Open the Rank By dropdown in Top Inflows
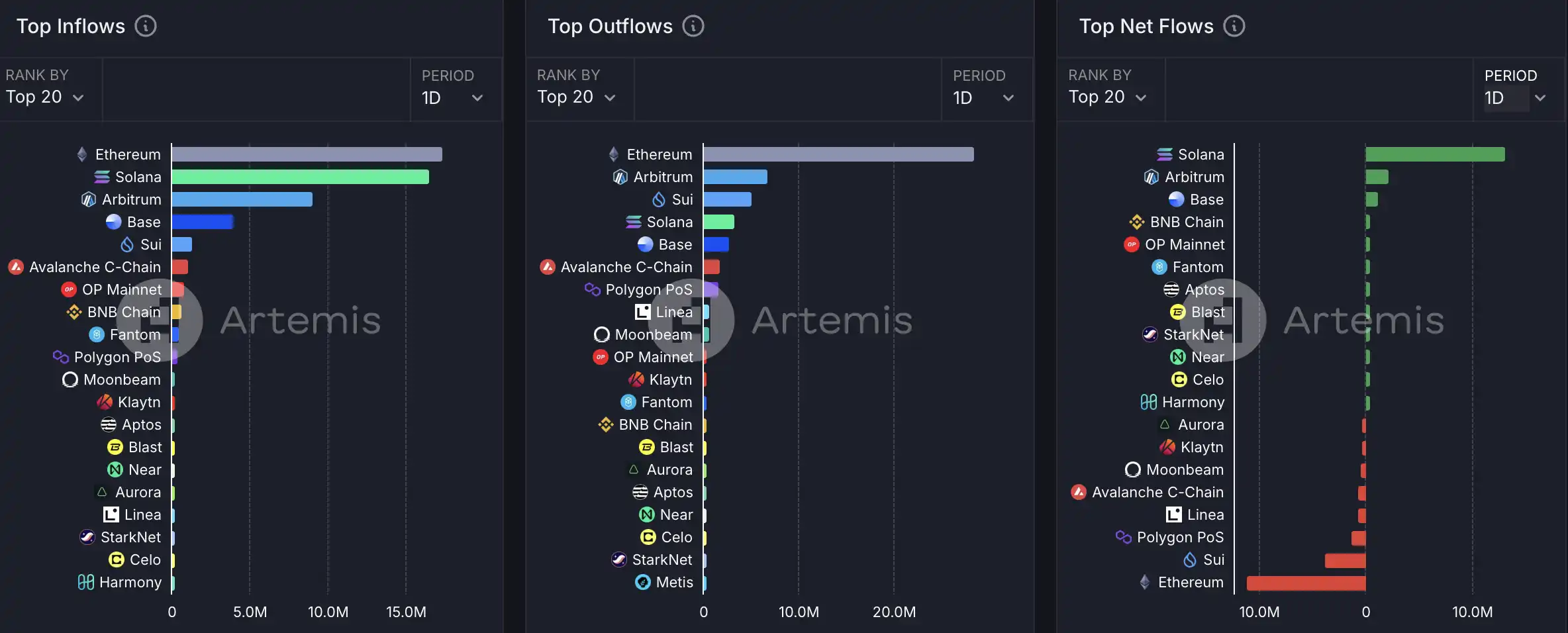 (45, 97)
